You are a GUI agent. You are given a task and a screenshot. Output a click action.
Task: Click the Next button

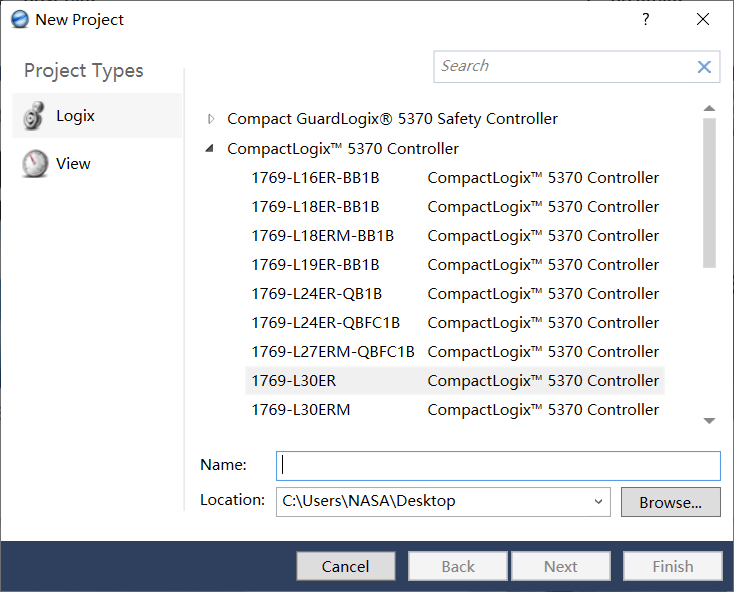560,566
